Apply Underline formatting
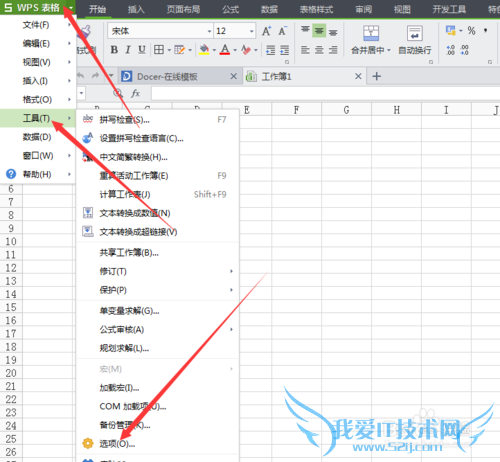This screenshot has height=462, width=500. tap(142, 50)
